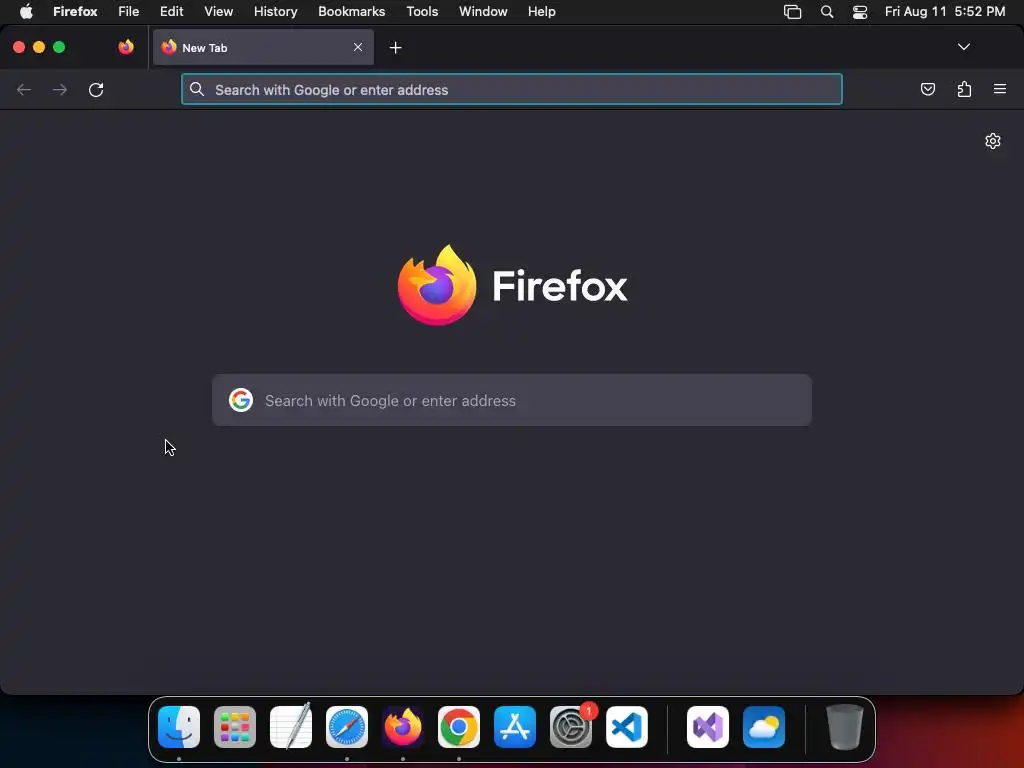Image resolution: width=1024 pixels, height=768 pixels.
Task: Open the Help menu
Action: coord(541,11)
